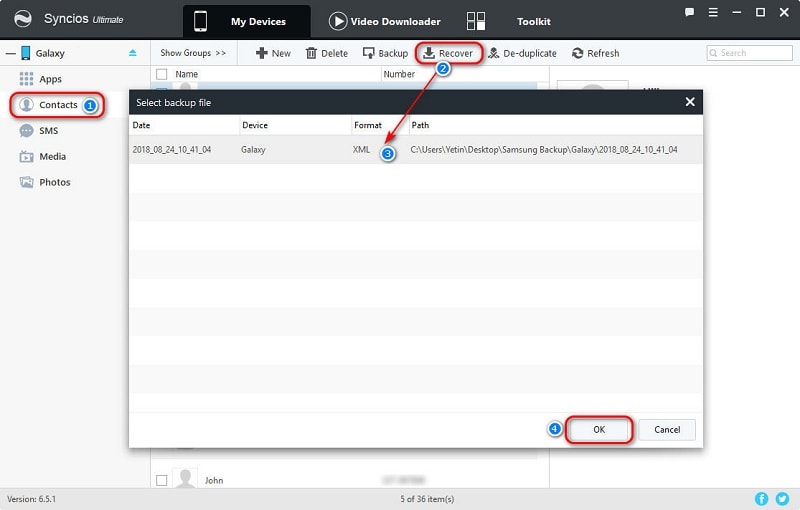Click Galaxy in the Device column
The height and width of the screenshot is (510, 800).
click(x=253, y=149)
